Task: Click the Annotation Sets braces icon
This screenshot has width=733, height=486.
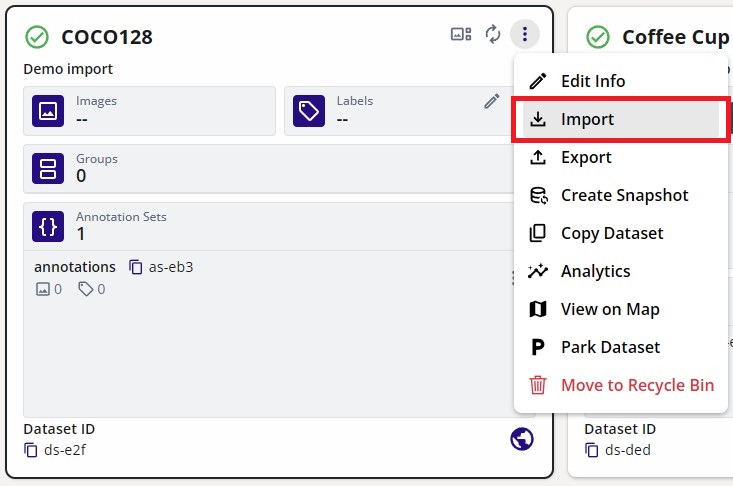Action: (48, 227)
